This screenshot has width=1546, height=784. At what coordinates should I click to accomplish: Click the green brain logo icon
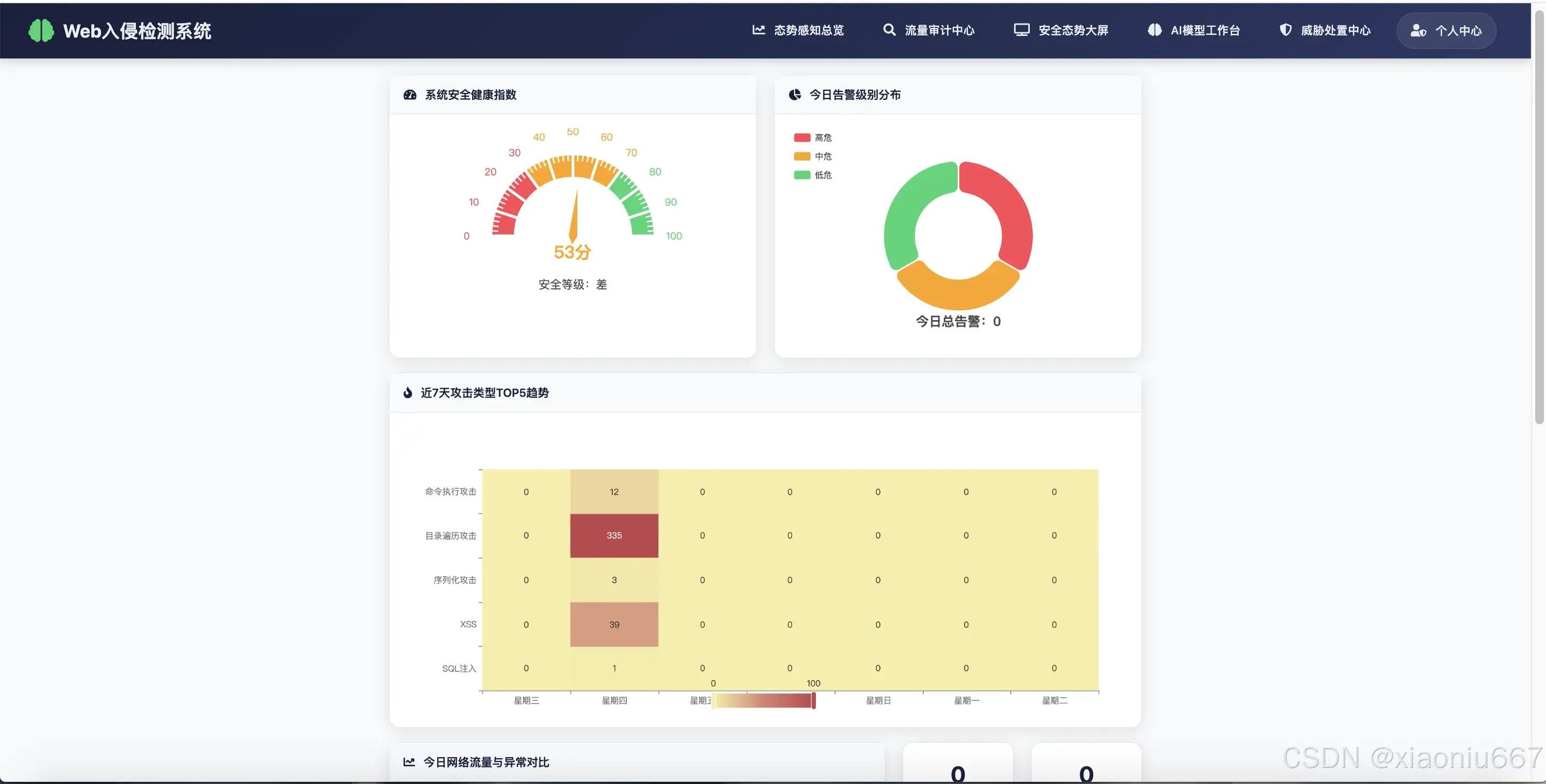[x=41, y=31]
